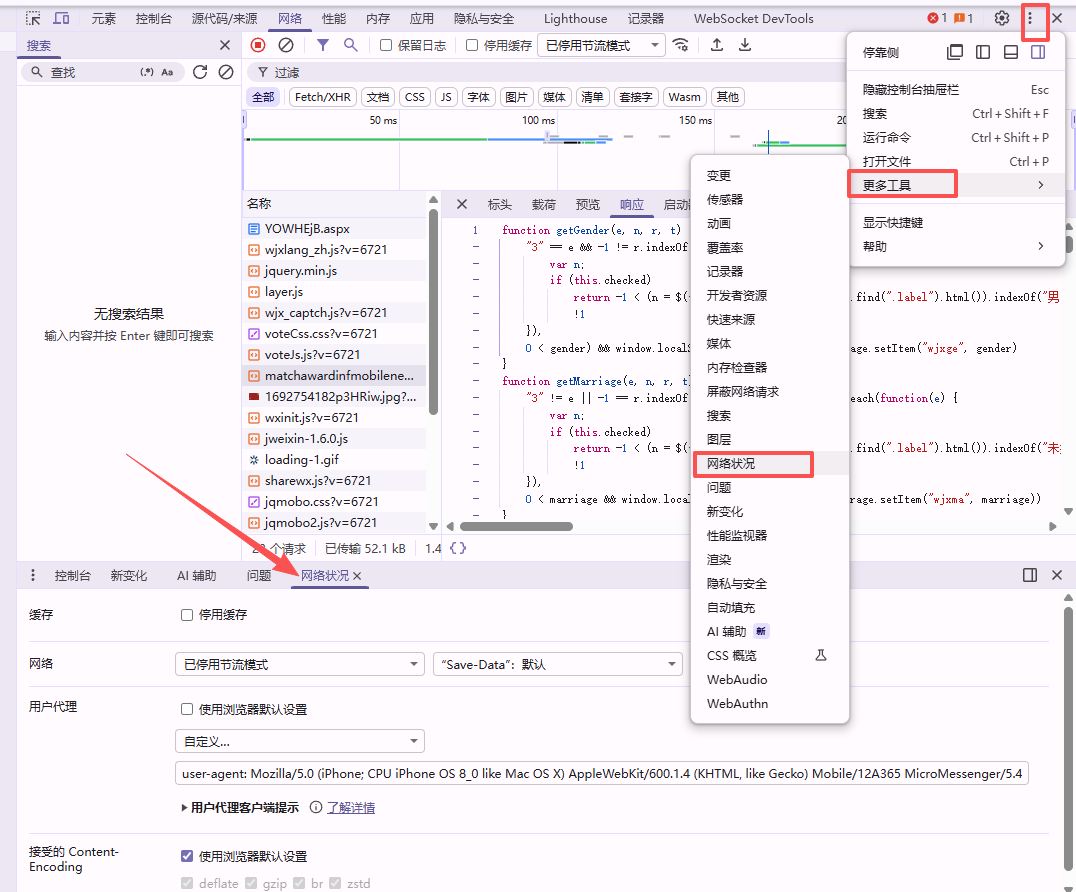1076x892 pixels.
Task: Tick 使用浏览器默认设置 under 用户代理
Action: pos(187,709)
